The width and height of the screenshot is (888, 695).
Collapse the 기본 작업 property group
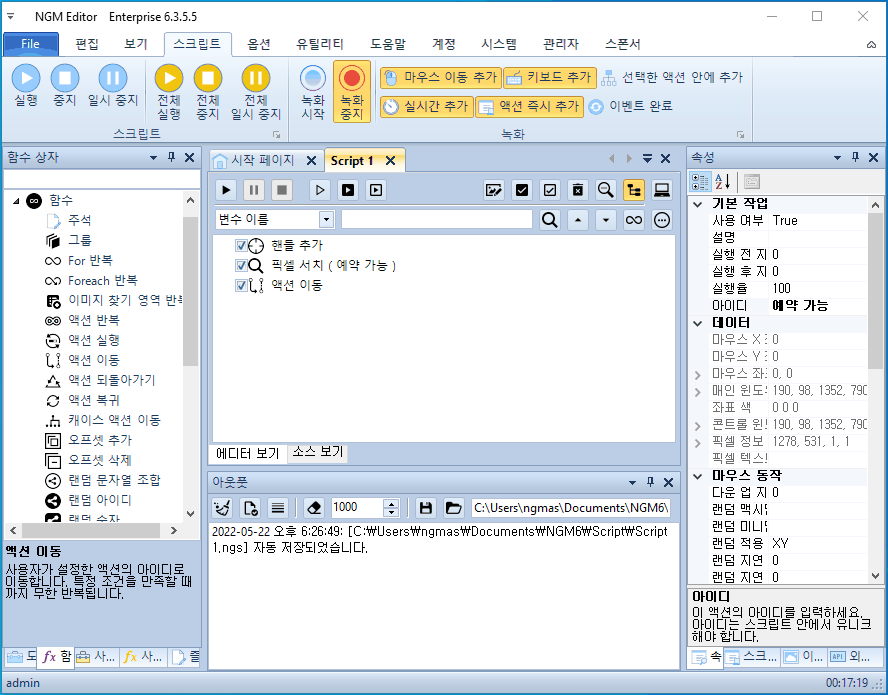698,204
